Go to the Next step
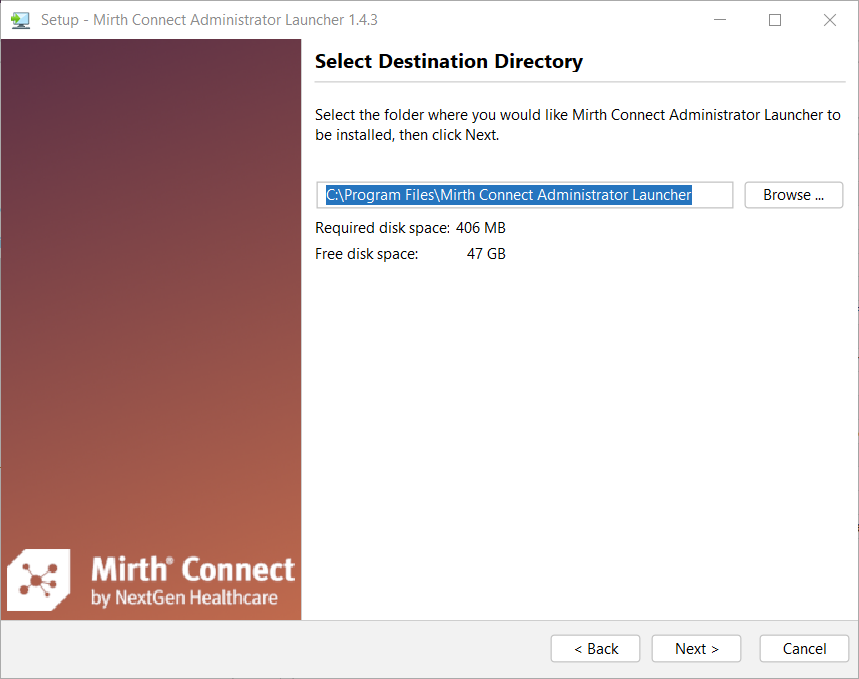The image size is (859, 679). [696, 649]
